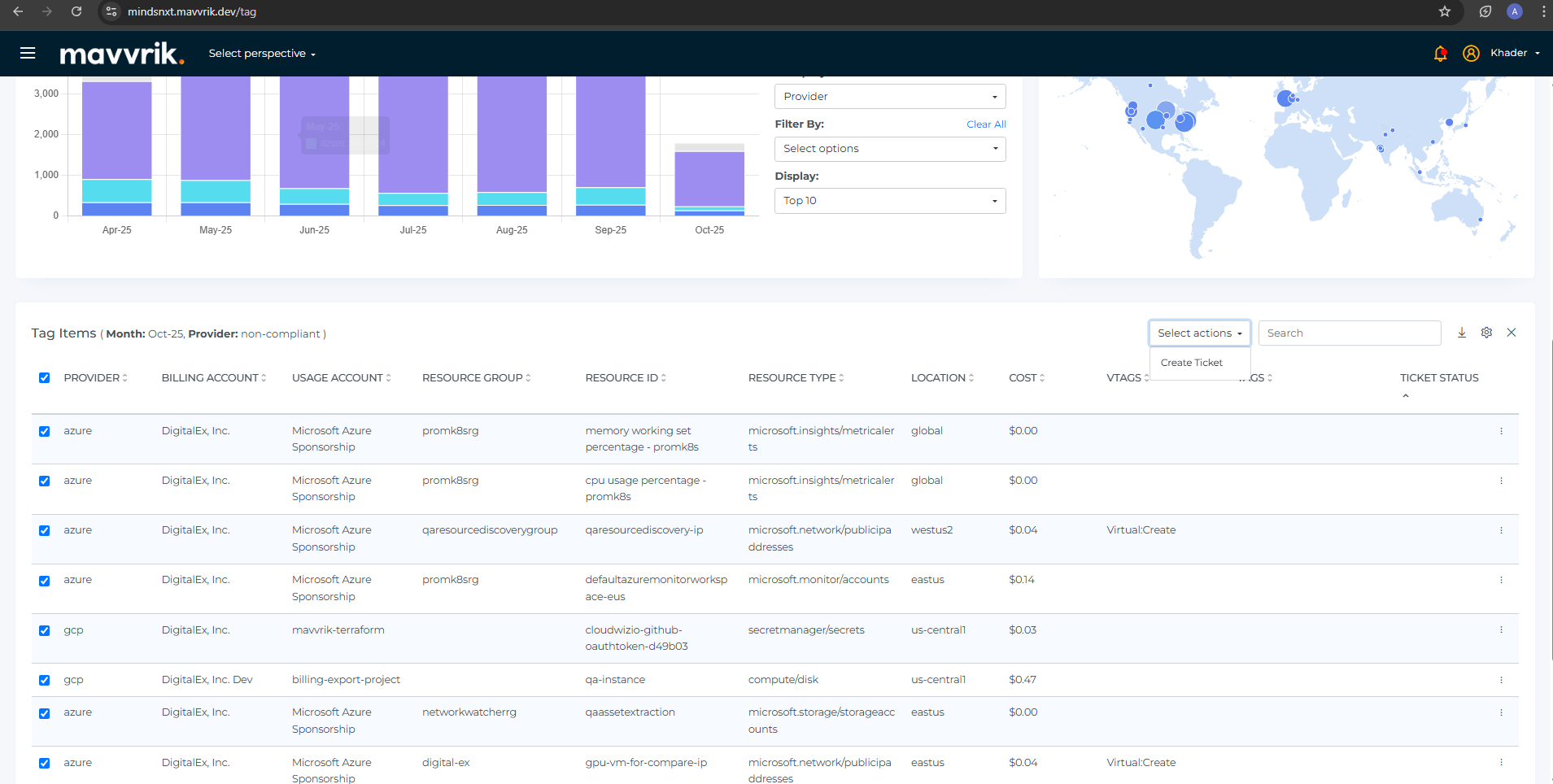The height and width of the screenshot is (784, 1553).
Task: Click the user profile avatar icon
Action: click(1471, 54)
